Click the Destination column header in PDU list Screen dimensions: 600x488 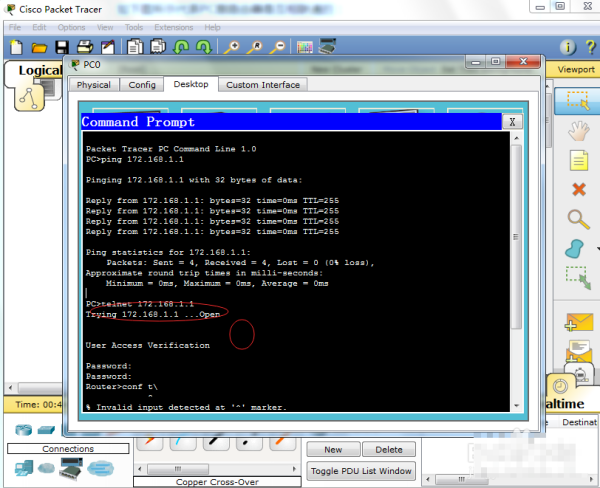click(579, 422)
